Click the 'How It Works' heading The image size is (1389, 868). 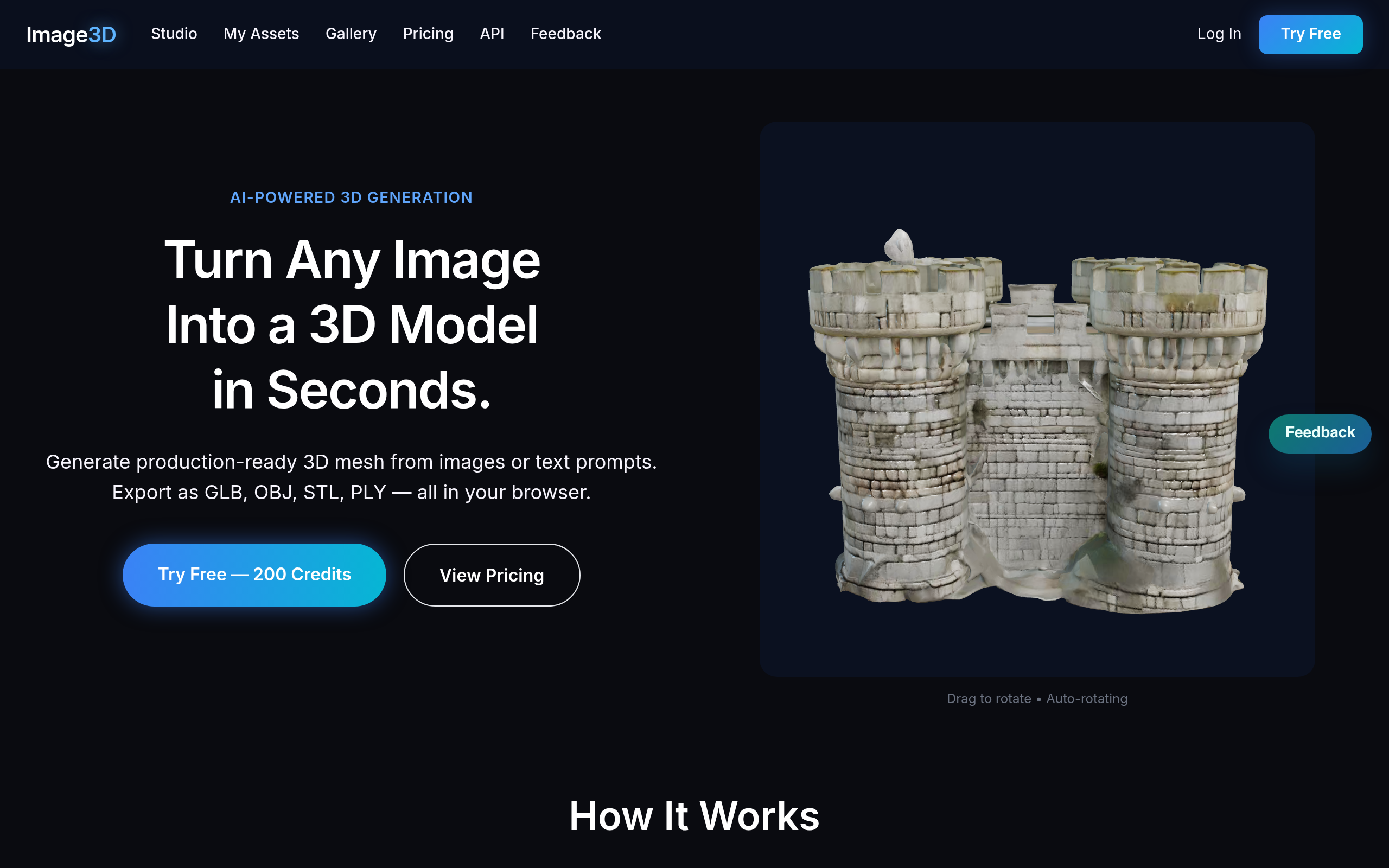(694, 816)
